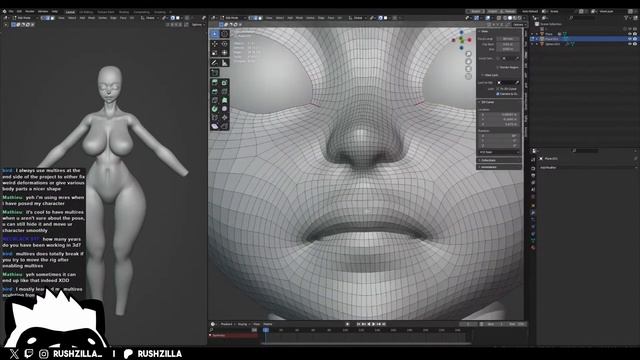Disable render for Plane.001 camera icon
The height and width of the screenshot is (360, 640).
[x=635, y=39]
